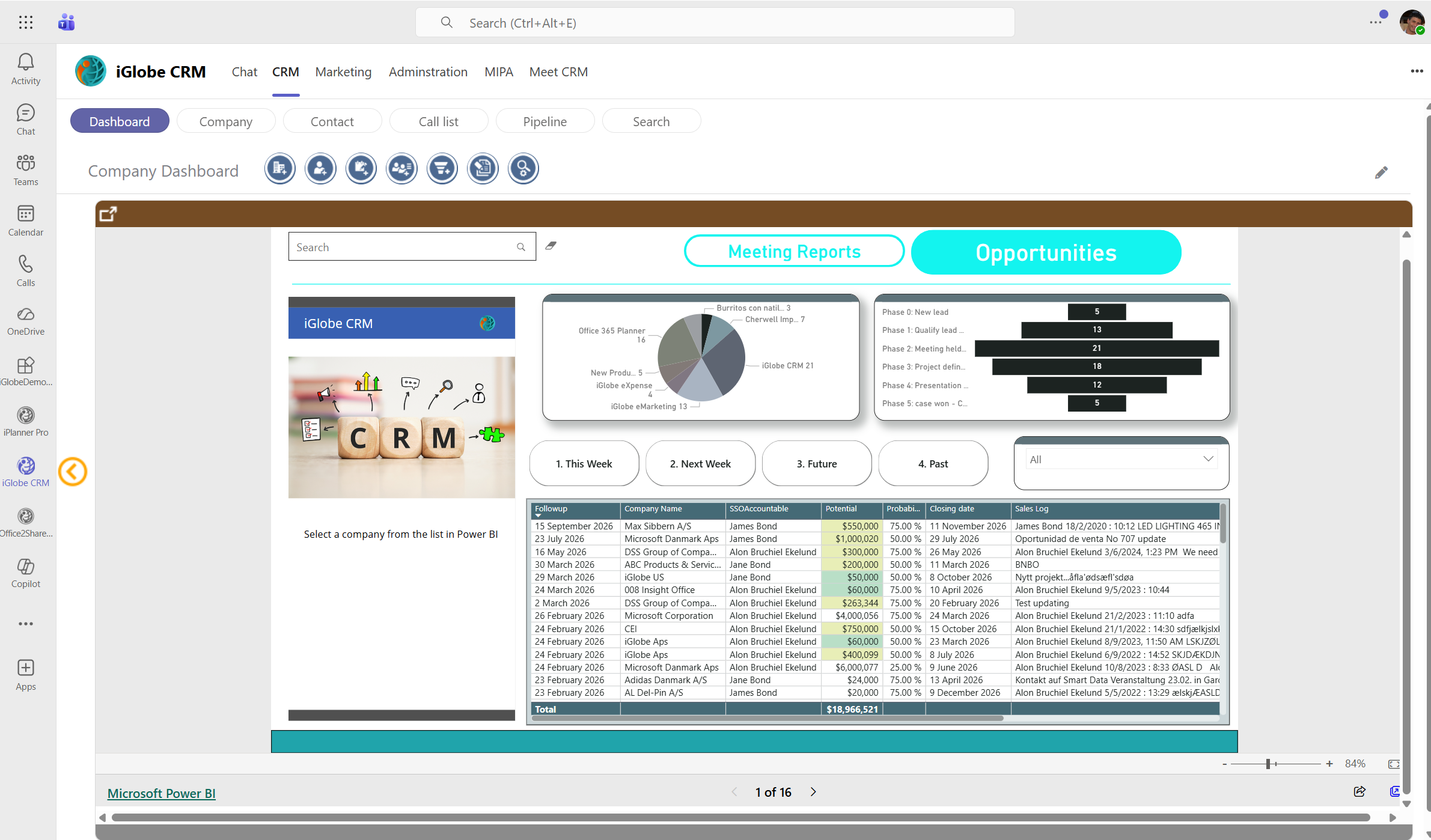Click the add opportunity funnel icon

(442, 169)
